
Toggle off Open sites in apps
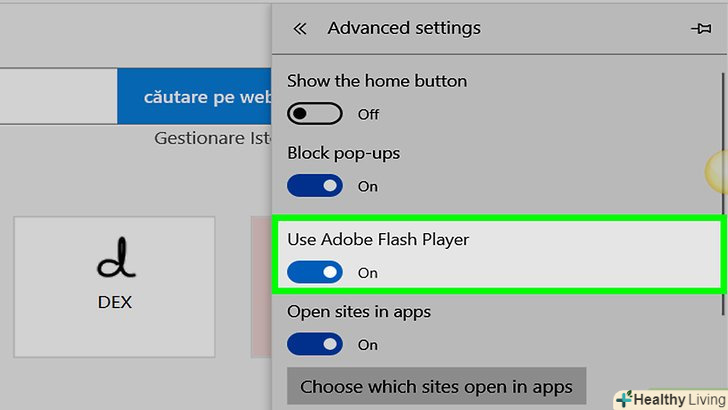click(x=314, y=344)
